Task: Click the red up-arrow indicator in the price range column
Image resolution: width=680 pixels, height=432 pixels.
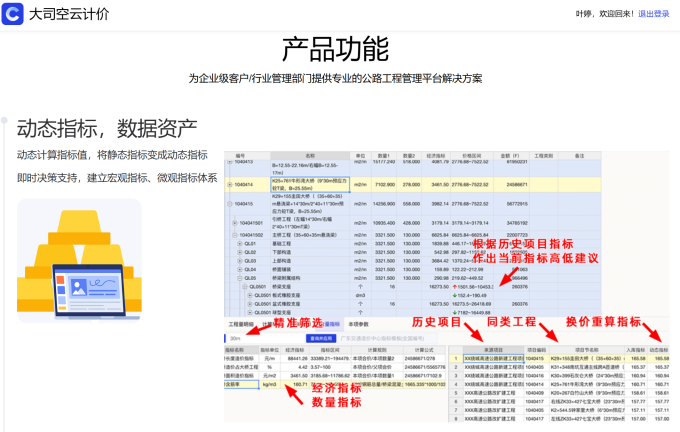Action: point(453,285)
